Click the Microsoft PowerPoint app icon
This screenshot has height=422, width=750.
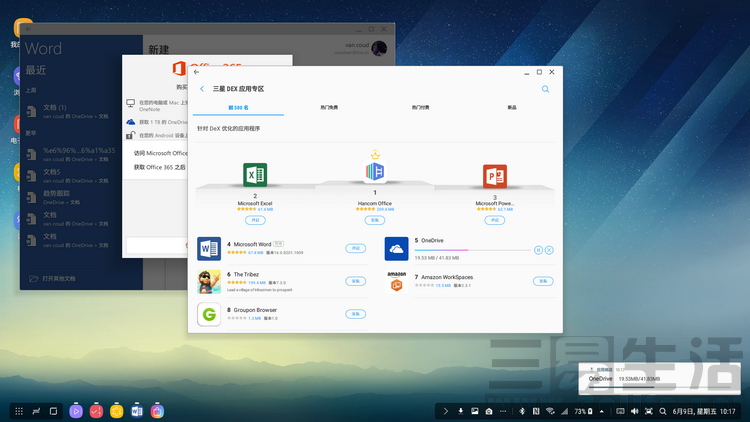tap(494, 175)
